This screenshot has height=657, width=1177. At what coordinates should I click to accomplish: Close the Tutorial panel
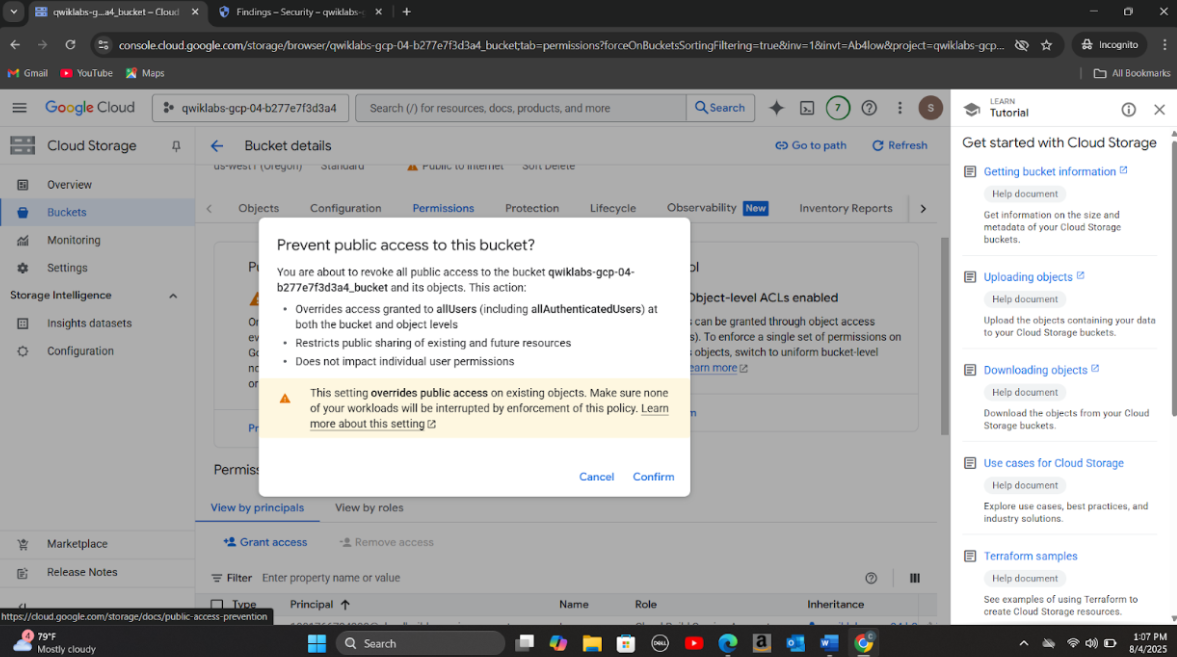coord(1159,110)
